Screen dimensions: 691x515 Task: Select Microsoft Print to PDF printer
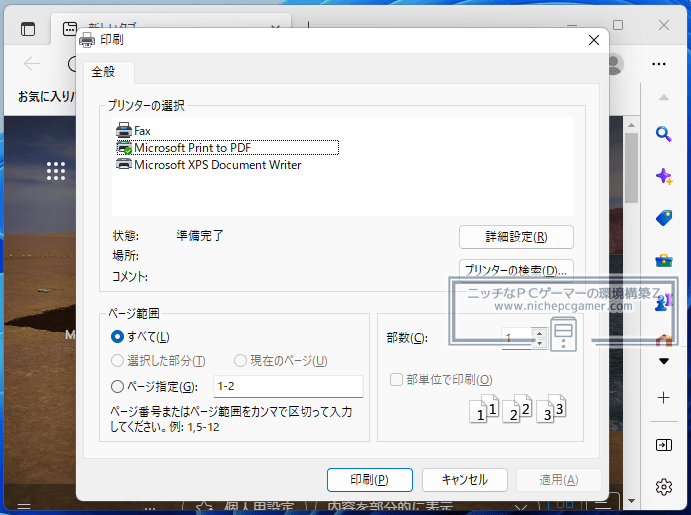click(192, 148)
